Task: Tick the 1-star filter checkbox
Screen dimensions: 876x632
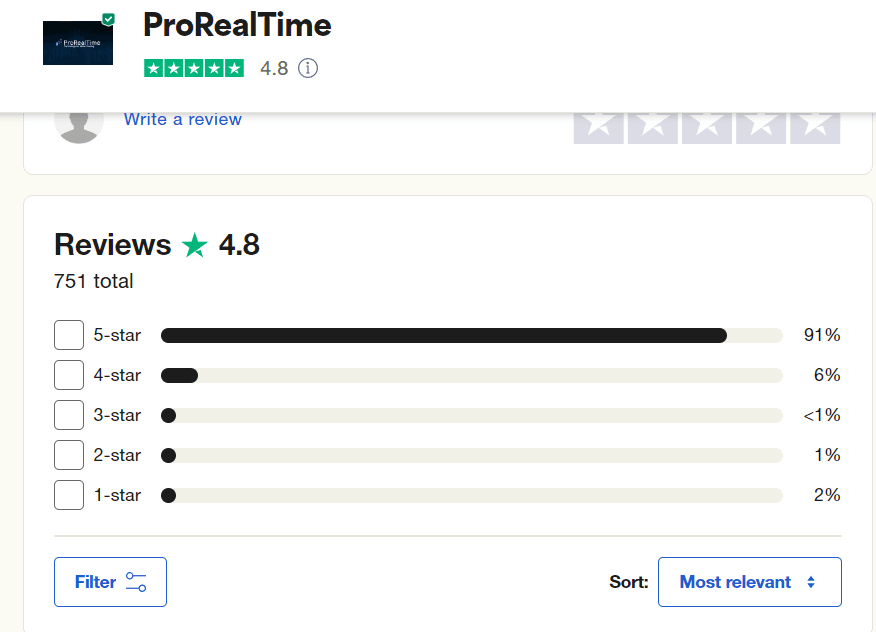Action: point(69,495)
